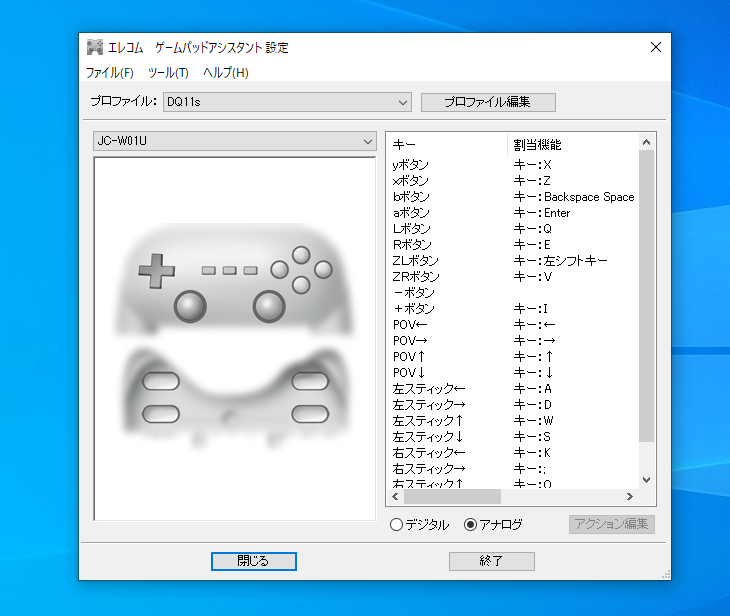Click the vertical scrollbar thumb in list
This screenshot has height=616, width=730.
(646, 296)
